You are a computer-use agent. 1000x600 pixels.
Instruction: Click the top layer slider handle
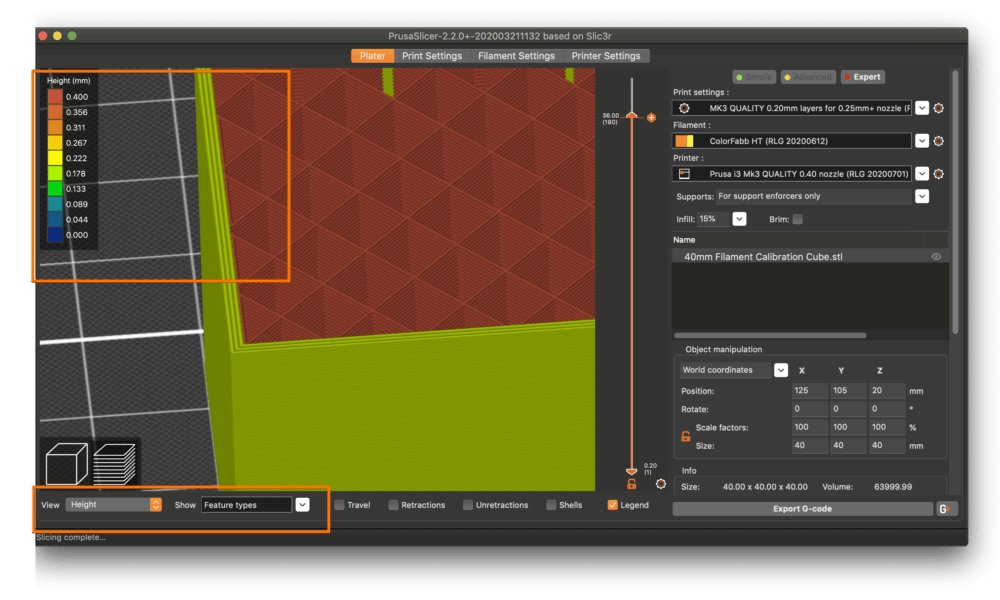coord(631,117)
